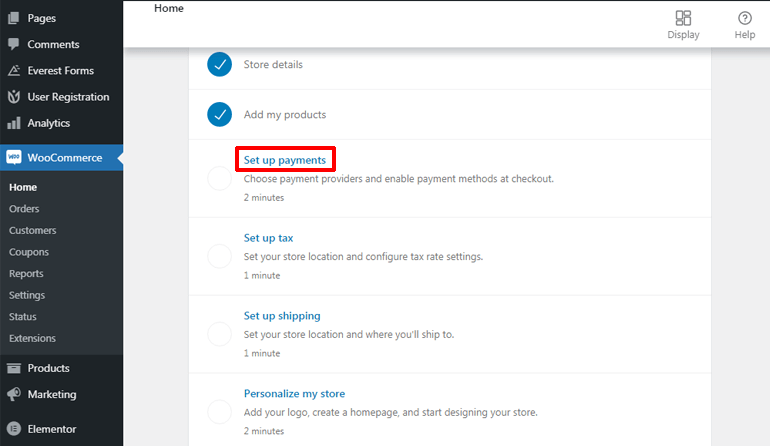Image resolution: width=770 pixels, height=446 pixels.
Task: Click the Store details completed checkmark
Action: click(219, 64)
